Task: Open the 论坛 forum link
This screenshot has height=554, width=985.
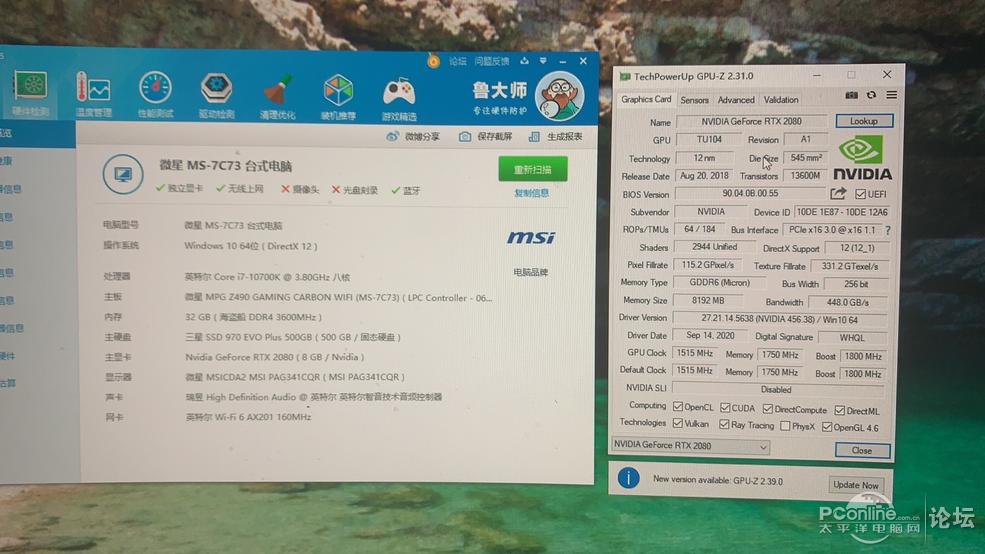Action: point(457,61)
